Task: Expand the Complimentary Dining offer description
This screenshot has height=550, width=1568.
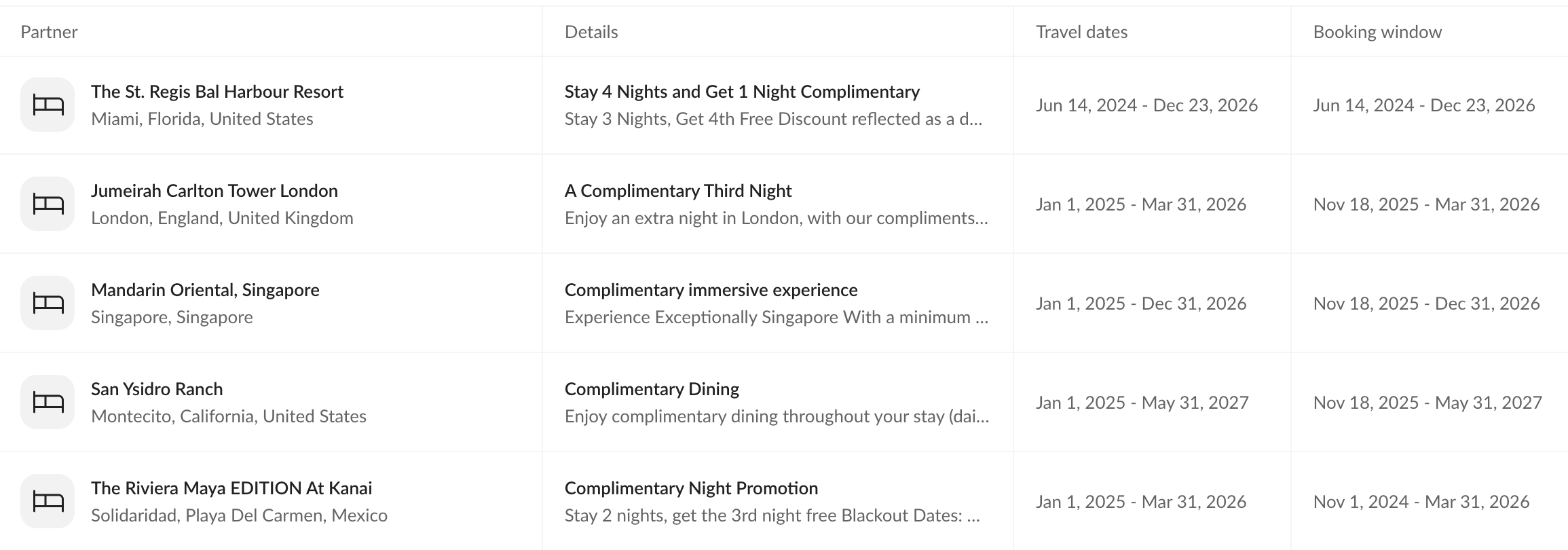Action: click(x=776, y=416)
